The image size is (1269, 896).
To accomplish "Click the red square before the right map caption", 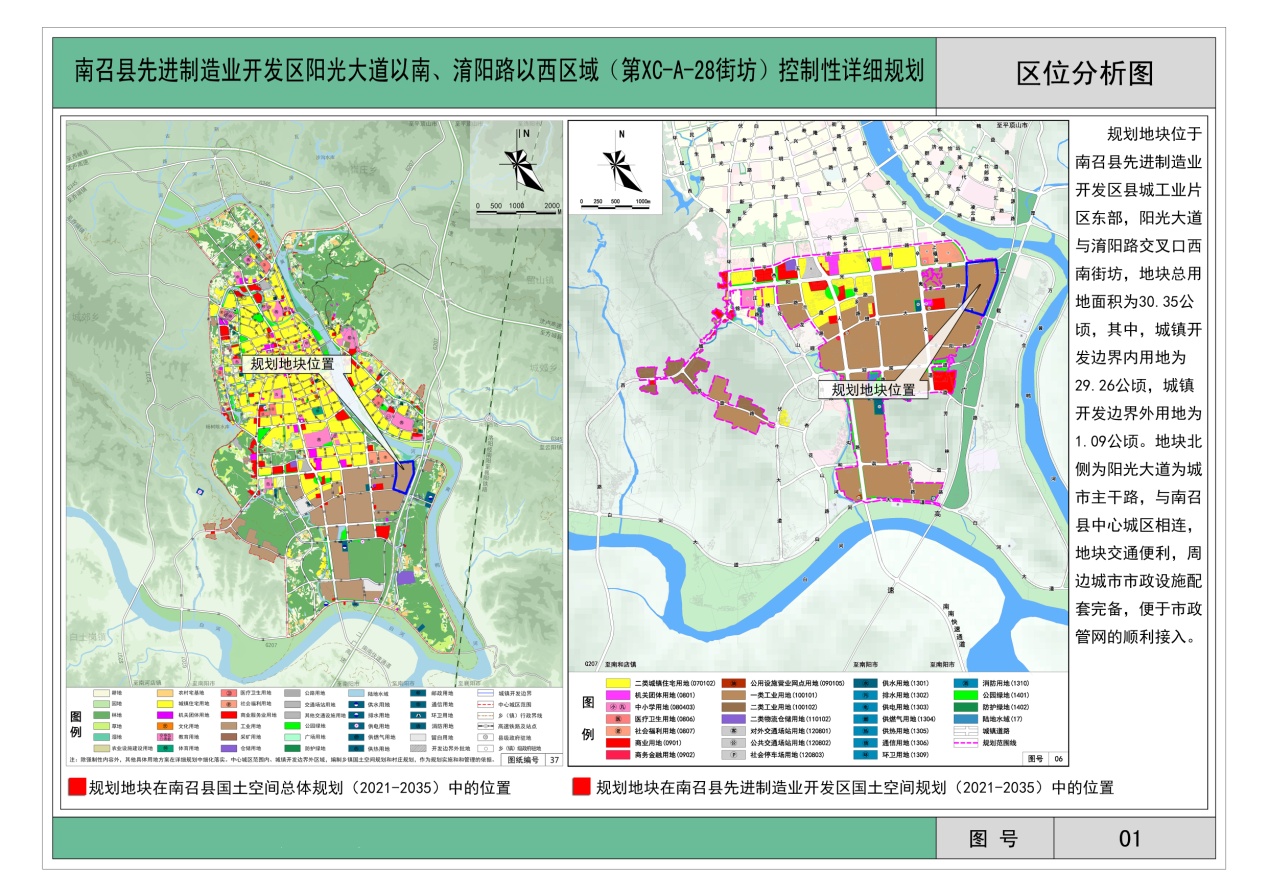I will pyautogui.click(x=580, y=788).
